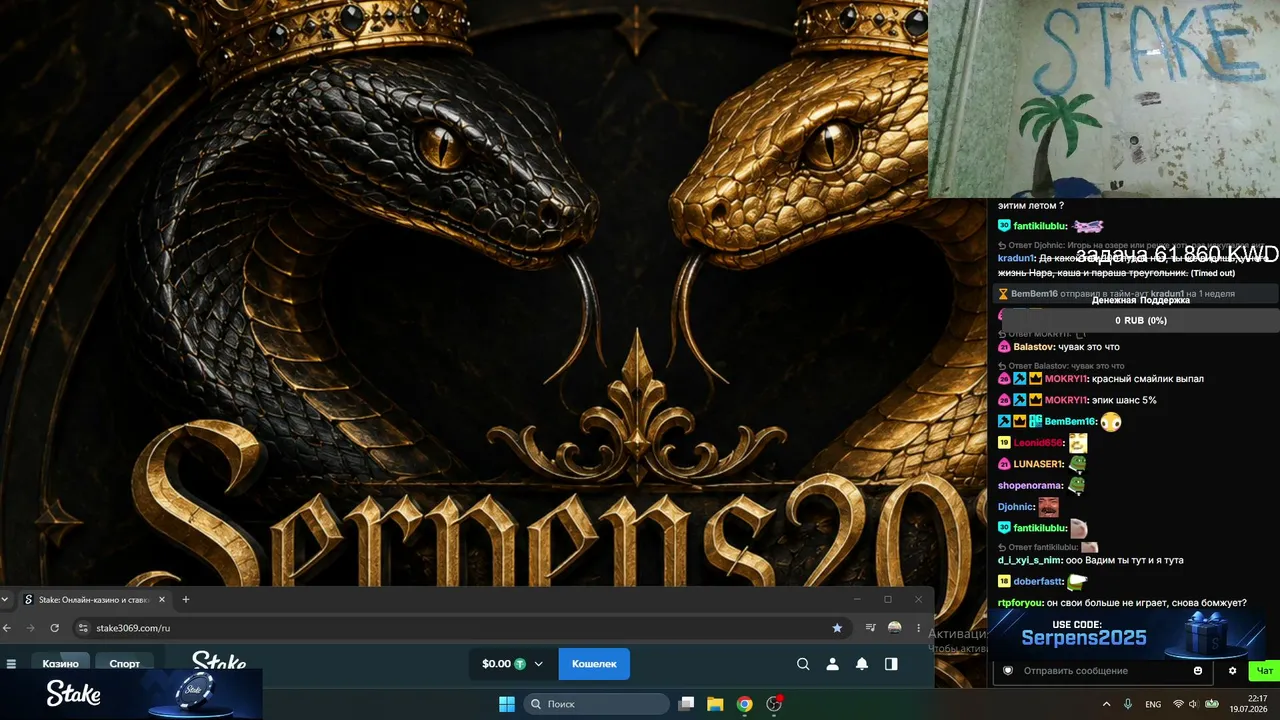Open the shopenorama username in chat
This screenshot has height=720, width=1280.
[x=1028, y=486]
